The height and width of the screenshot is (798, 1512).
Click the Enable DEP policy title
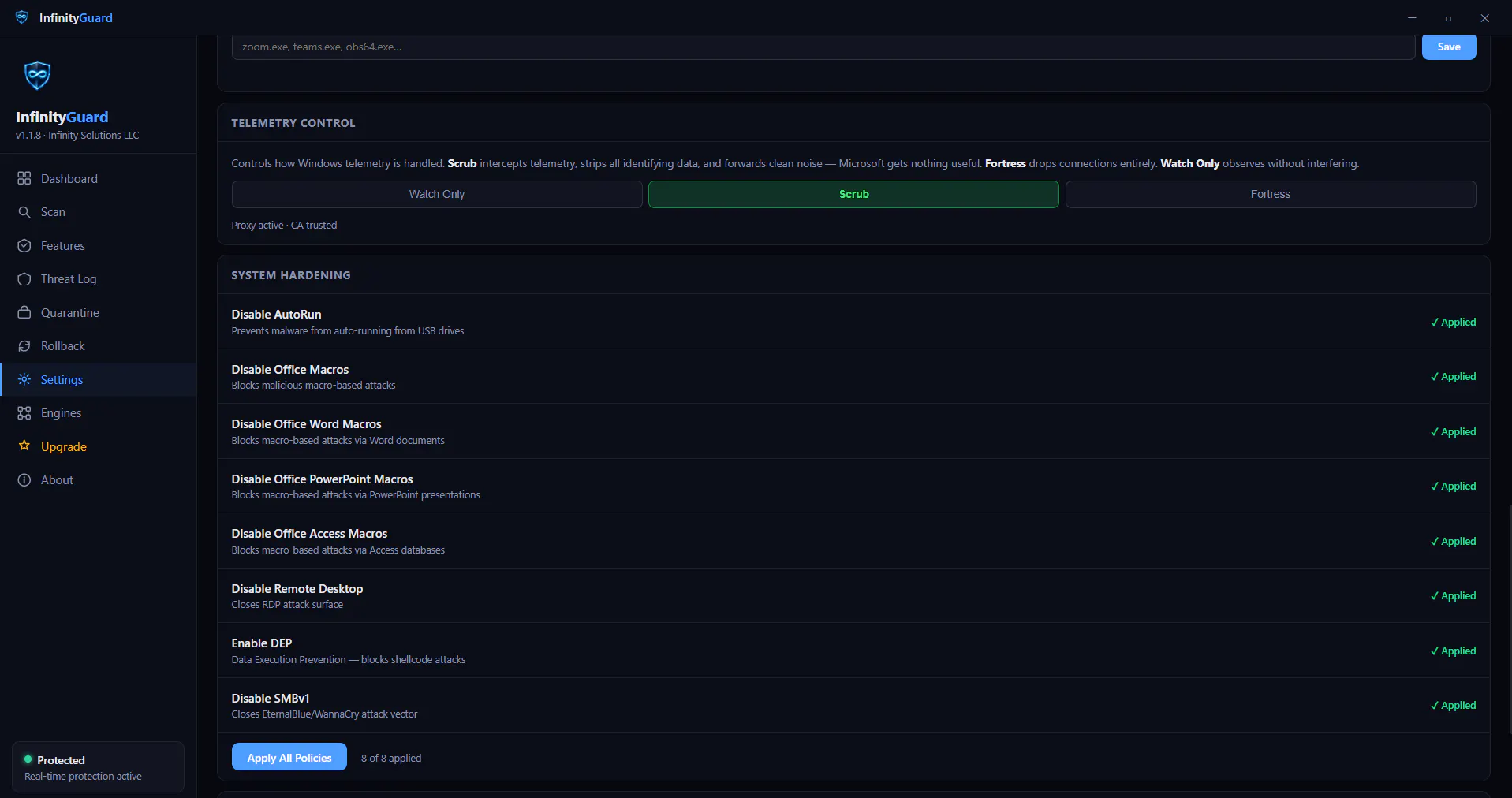tap(262, 643)
